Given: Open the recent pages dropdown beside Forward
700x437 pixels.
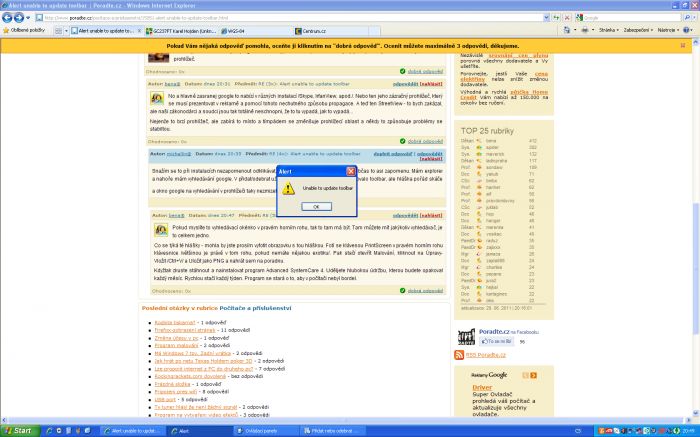Looking at the screenshot, I should click(x=28, y=18).
